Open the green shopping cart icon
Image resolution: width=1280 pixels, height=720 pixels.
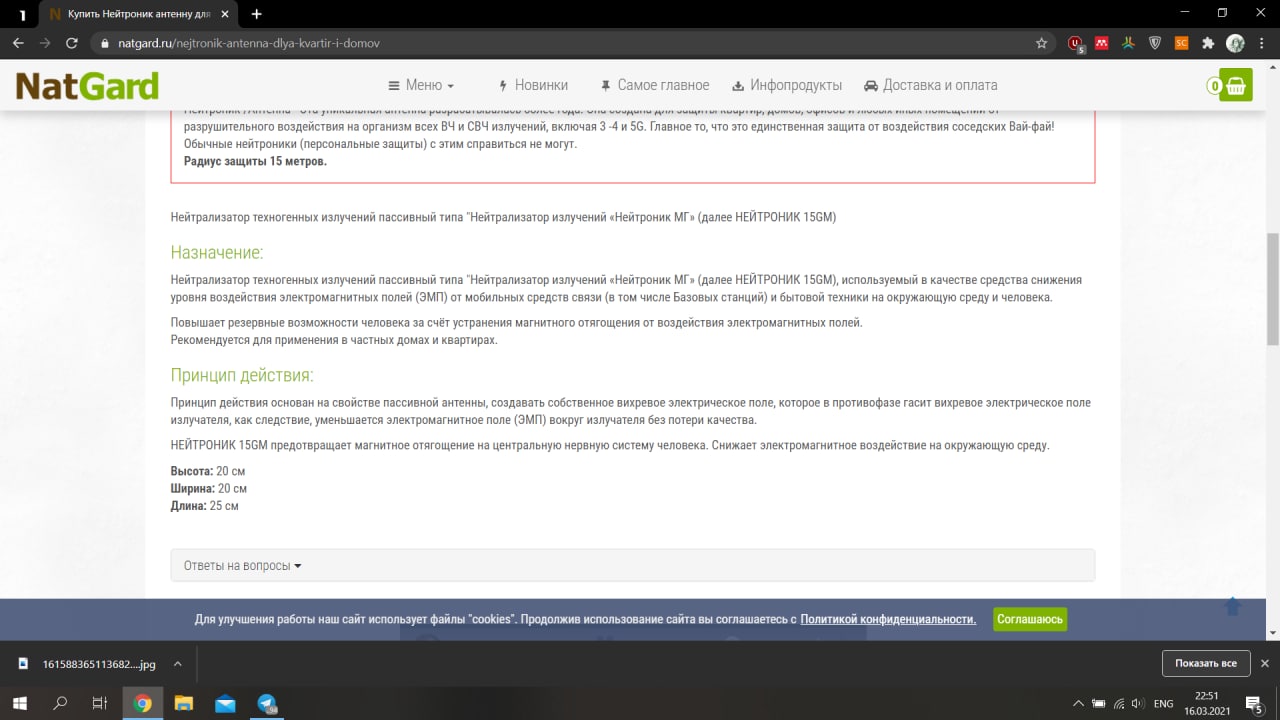coord(1236,85)
